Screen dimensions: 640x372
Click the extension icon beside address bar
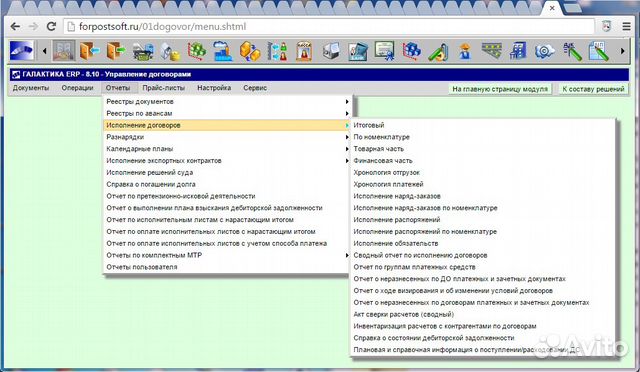pyautogui.click(x=607, y=27)
